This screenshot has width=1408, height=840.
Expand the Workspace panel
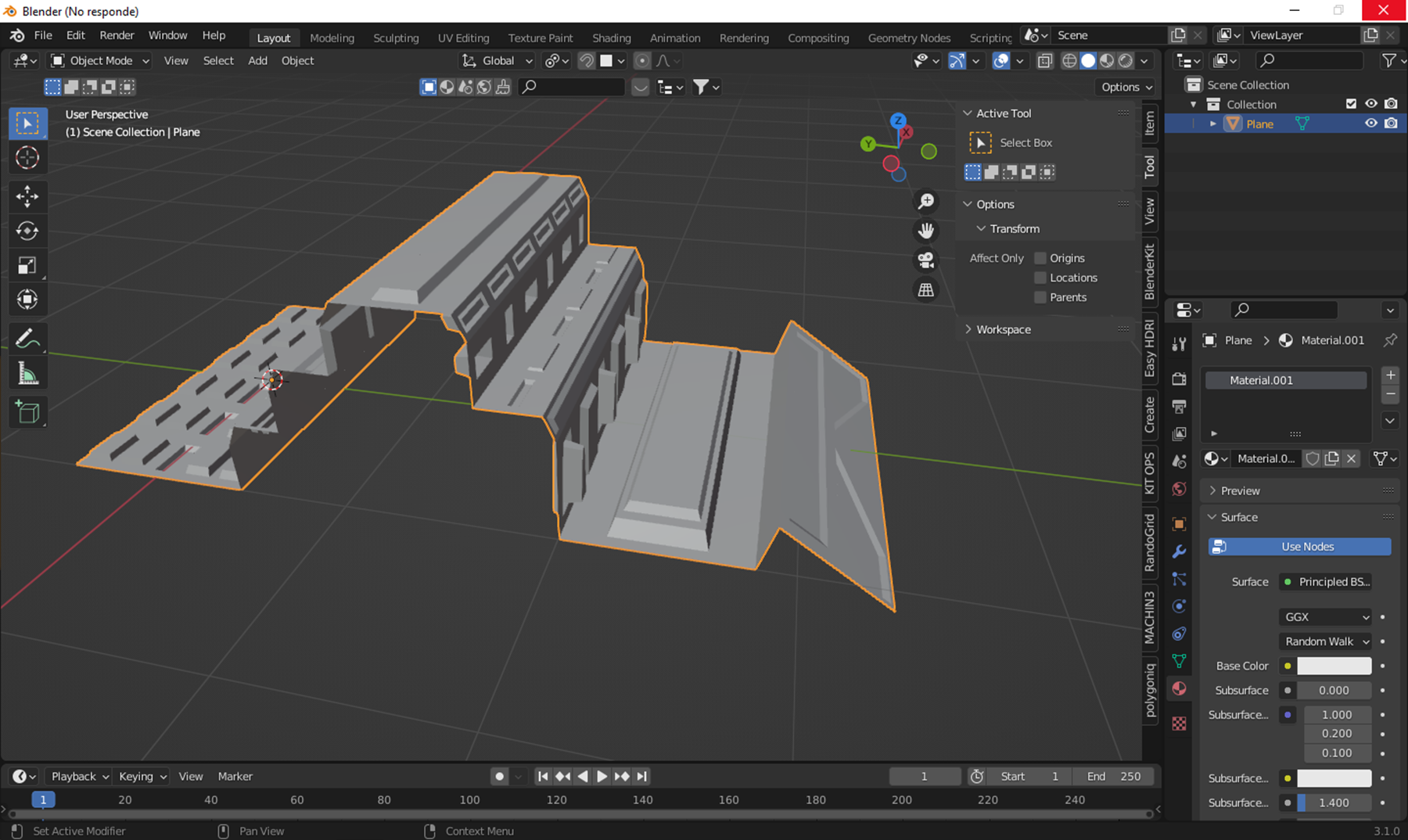pyautogui.click(x=1003, y=329)
